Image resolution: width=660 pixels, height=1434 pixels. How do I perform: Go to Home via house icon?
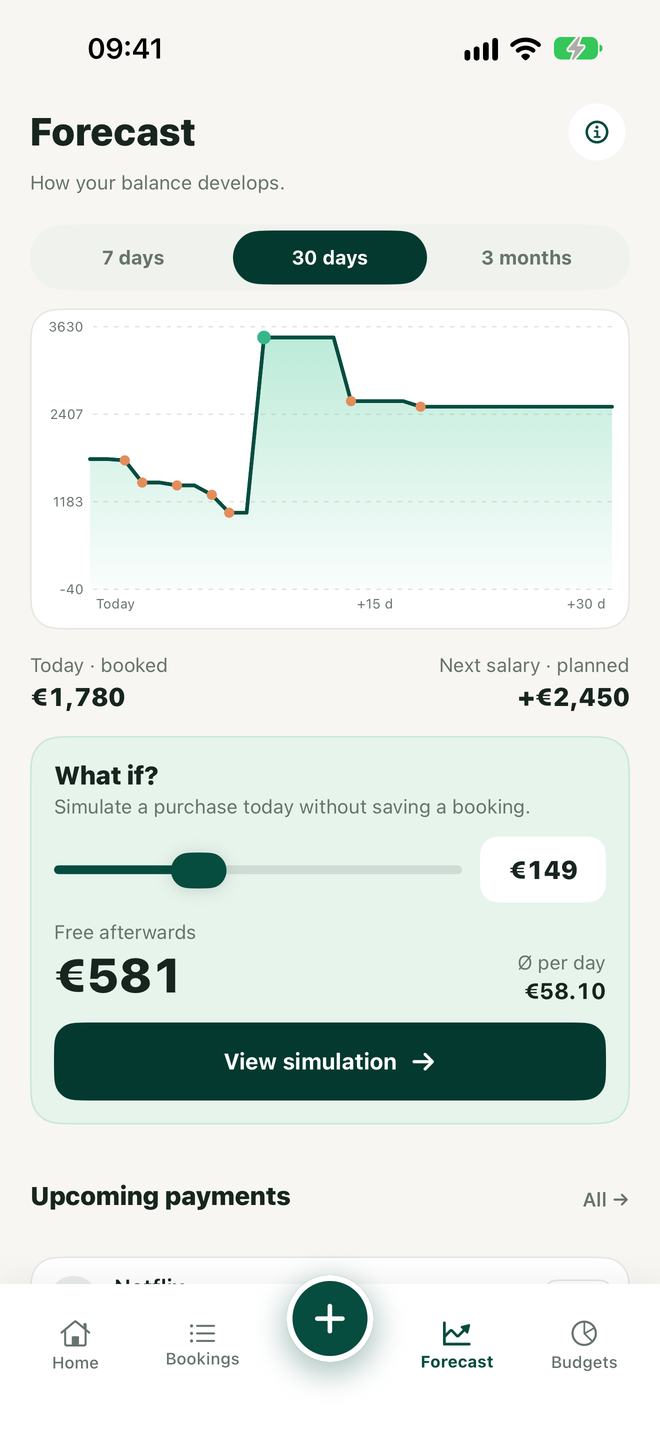click(75, 1333)
